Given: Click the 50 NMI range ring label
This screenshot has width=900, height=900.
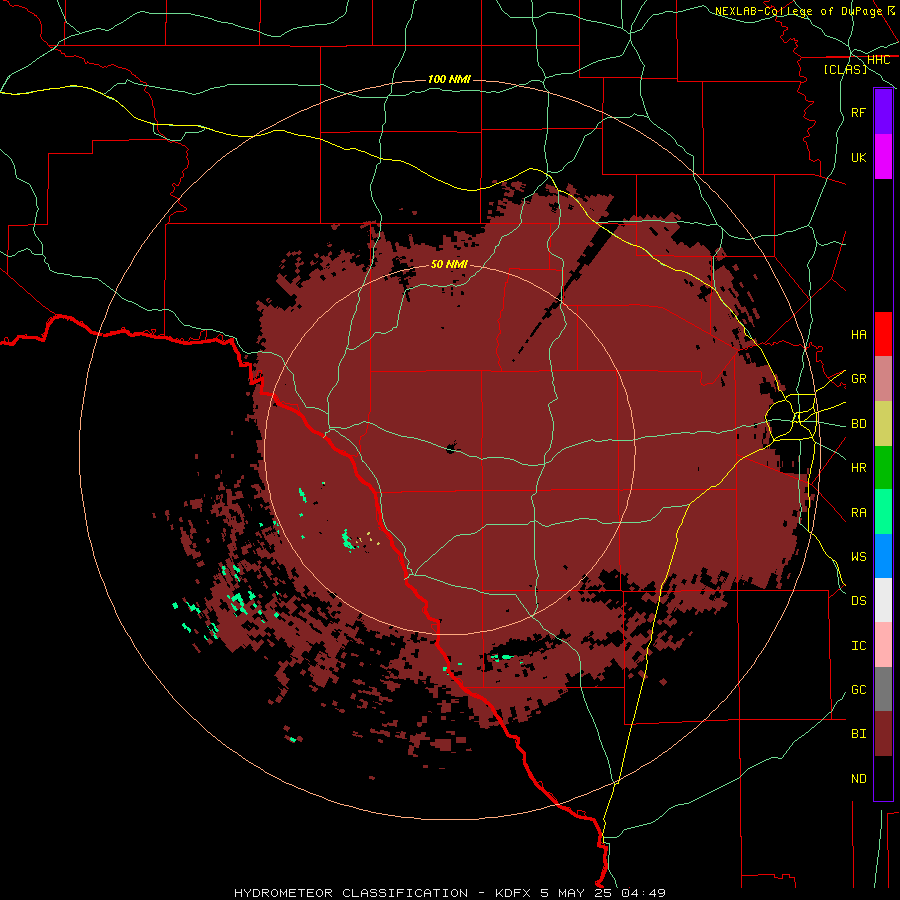Looking at the screenshot, I should coord(449,264).
